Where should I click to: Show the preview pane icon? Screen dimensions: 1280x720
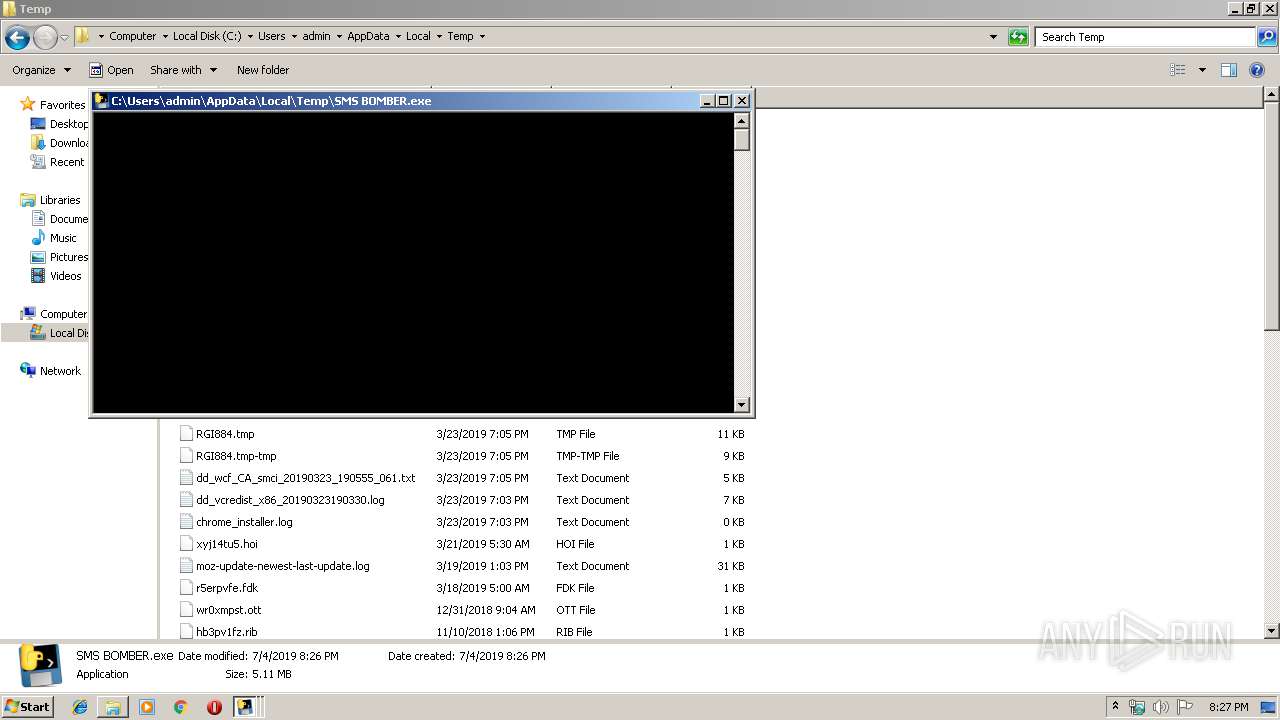point(1229,70)
